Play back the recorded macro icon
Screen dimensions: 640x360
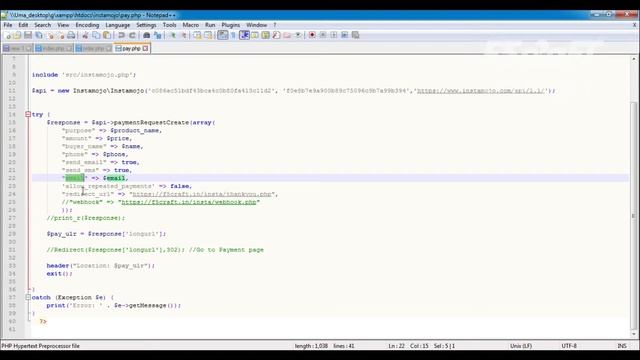click(x=333, y=36)
